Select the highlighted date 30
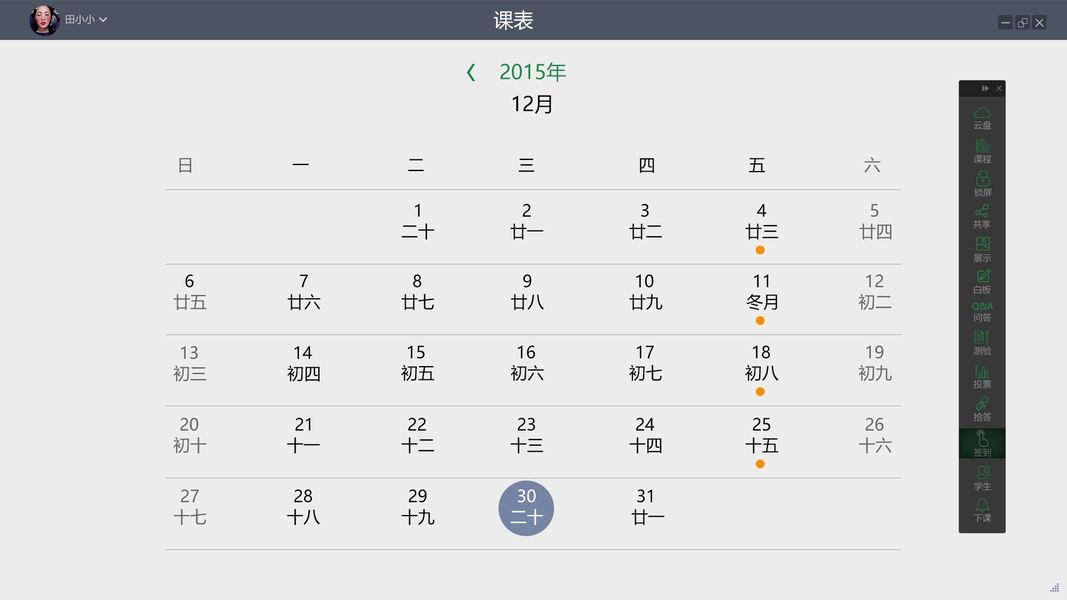This screenshot has width=1067, height=600. (526, 507)
